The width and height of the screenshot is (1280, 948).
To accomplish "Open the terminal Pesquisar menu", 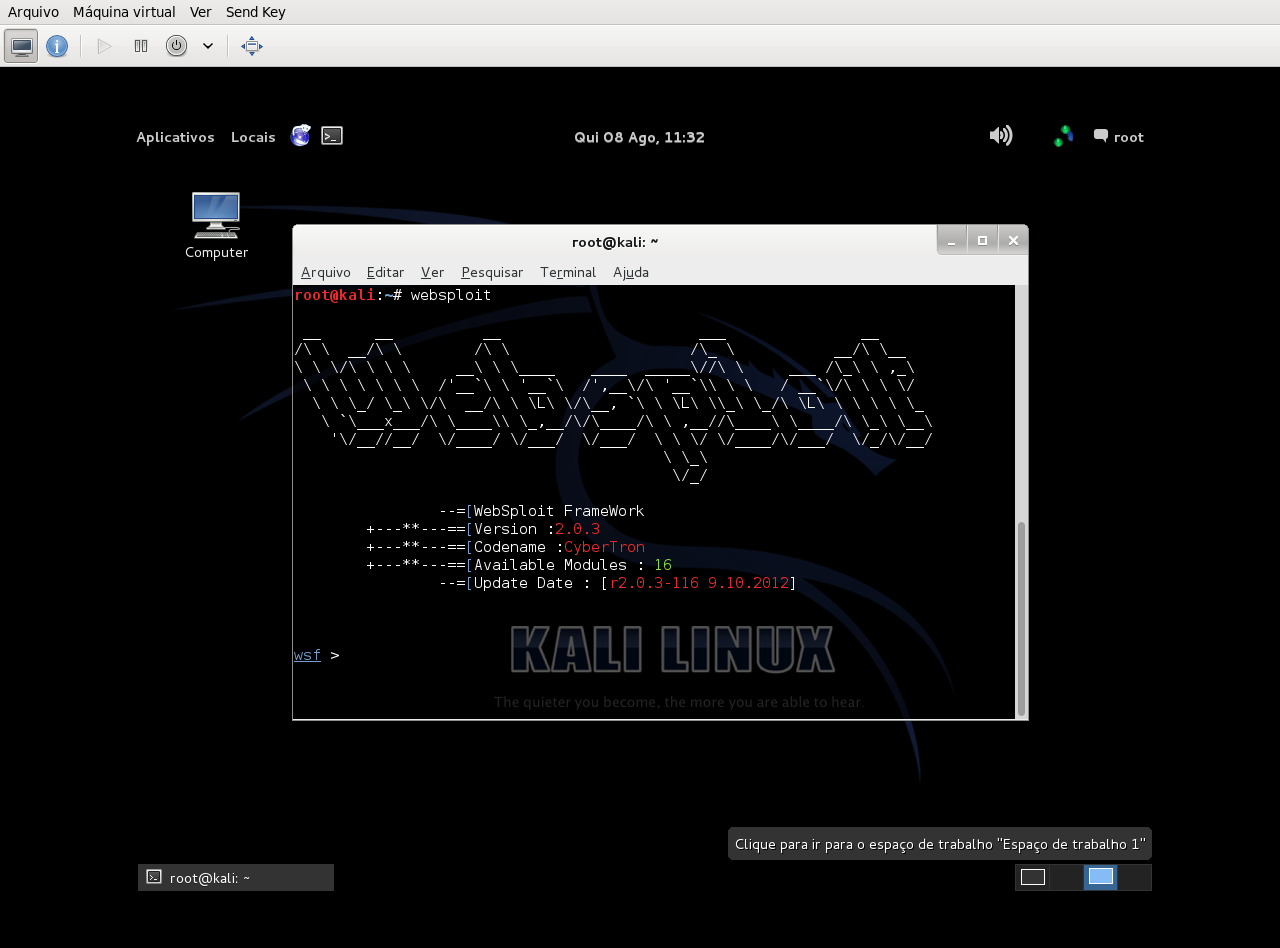I will coord(492,272).
